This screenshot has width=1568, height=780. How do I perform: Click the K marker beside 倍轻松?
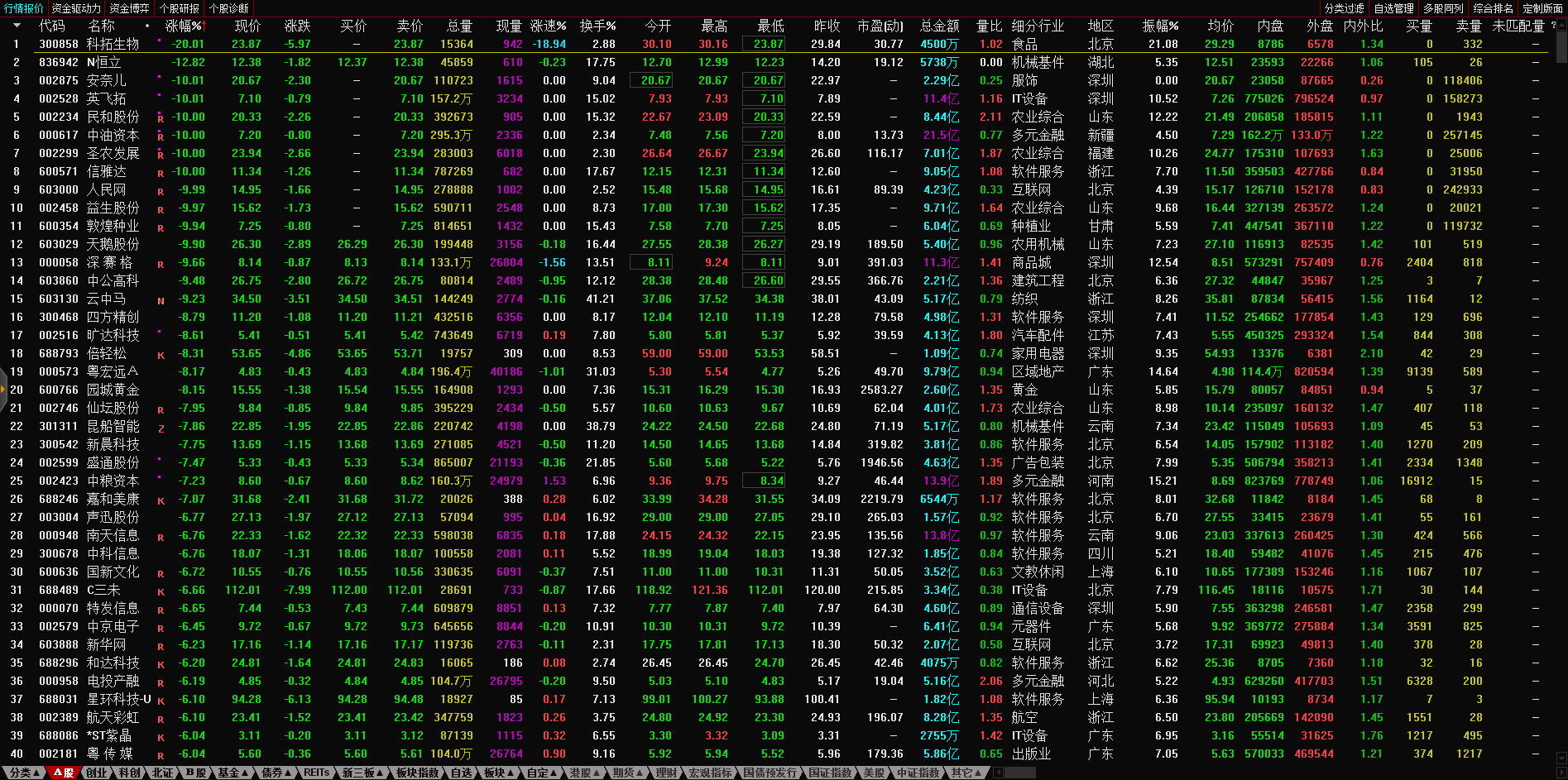coord(161,355)
